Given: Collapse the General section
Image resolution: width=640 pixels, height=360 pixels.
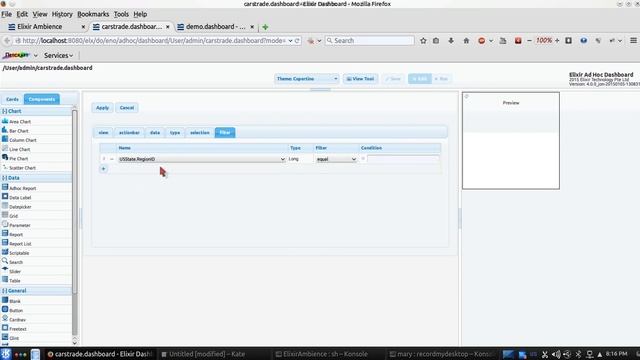Looking at the screenshot, I should pyautogui.click(x=4, y=291).
